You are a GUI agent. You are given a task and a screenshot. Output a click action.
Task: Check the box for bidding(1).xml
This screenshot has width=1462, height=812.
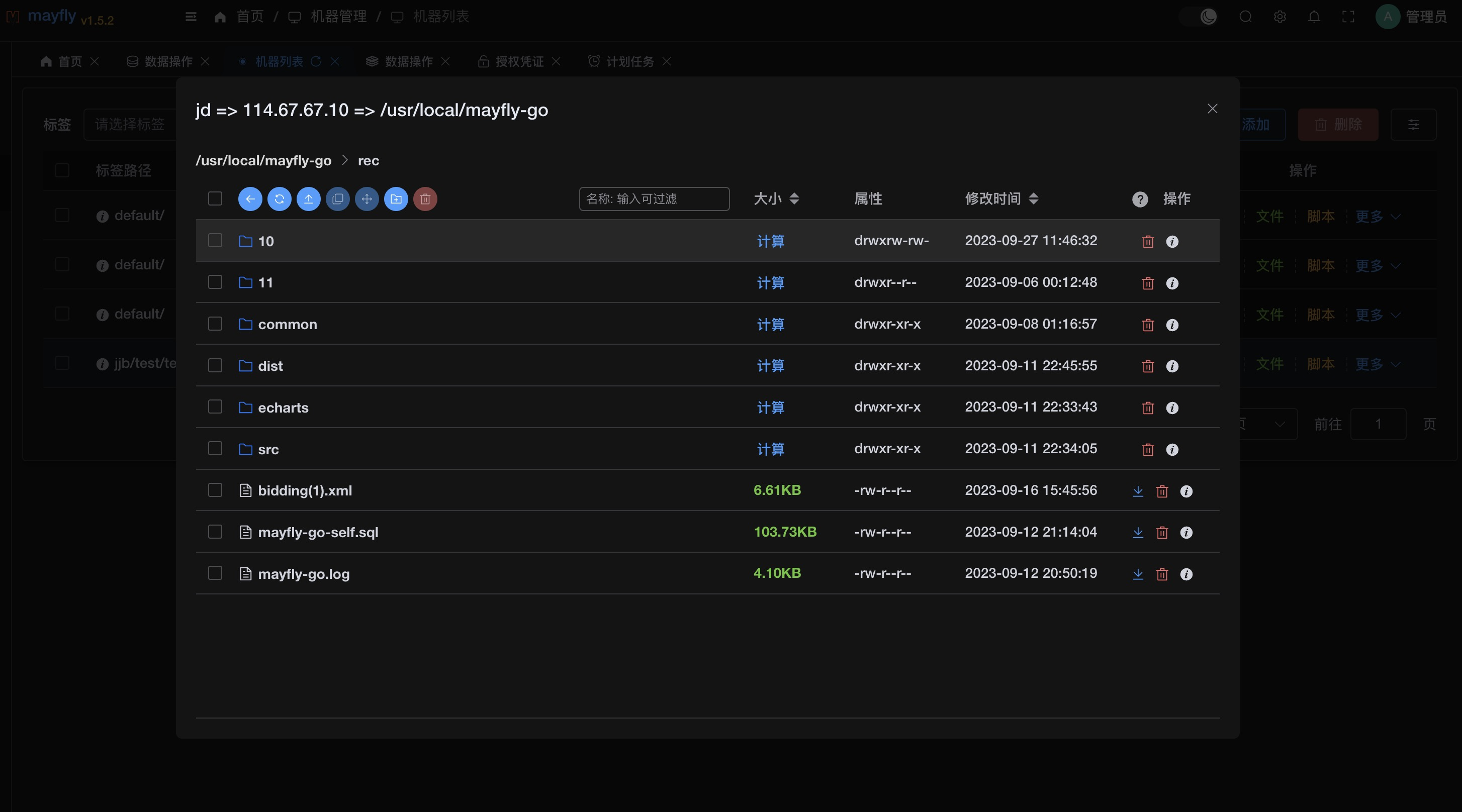(215, 490)
